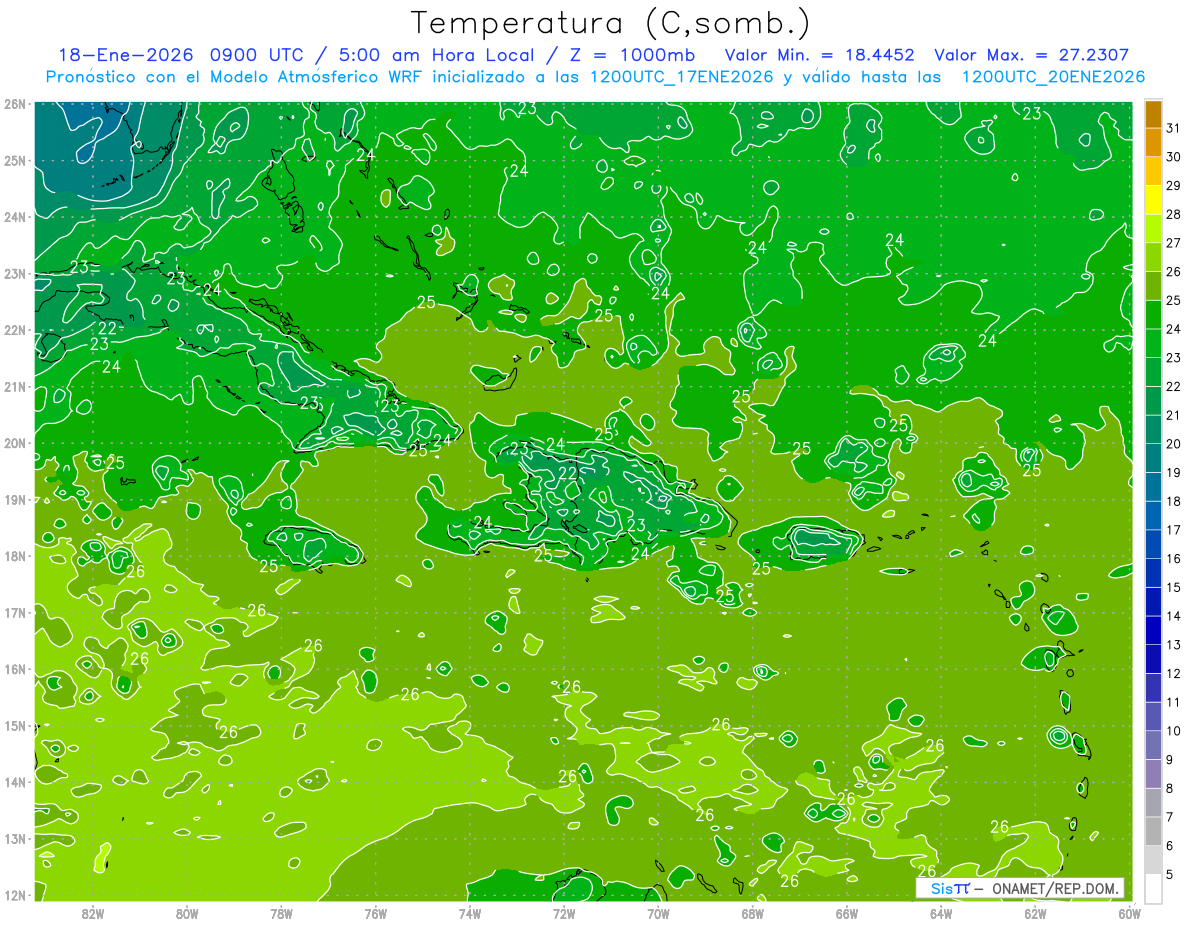Click the purple swatch near 9 on color scale

[x=1153, y=773]
